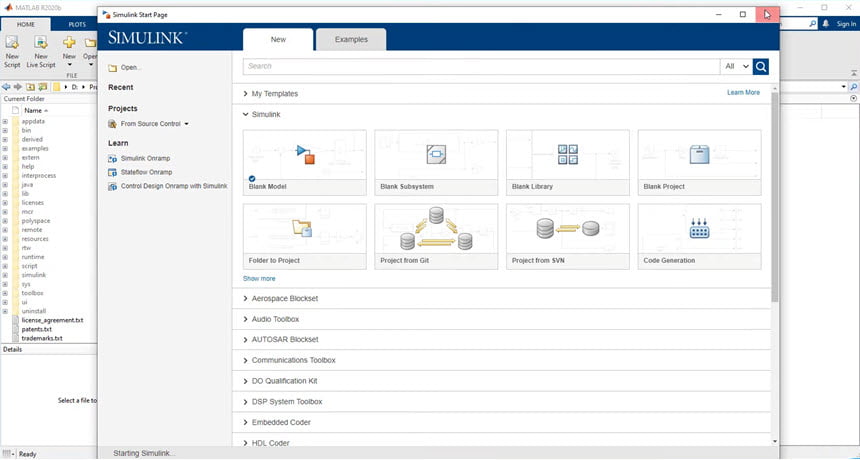Click the From Source Control icon
860x460 pixels.
tap(112, 124)
